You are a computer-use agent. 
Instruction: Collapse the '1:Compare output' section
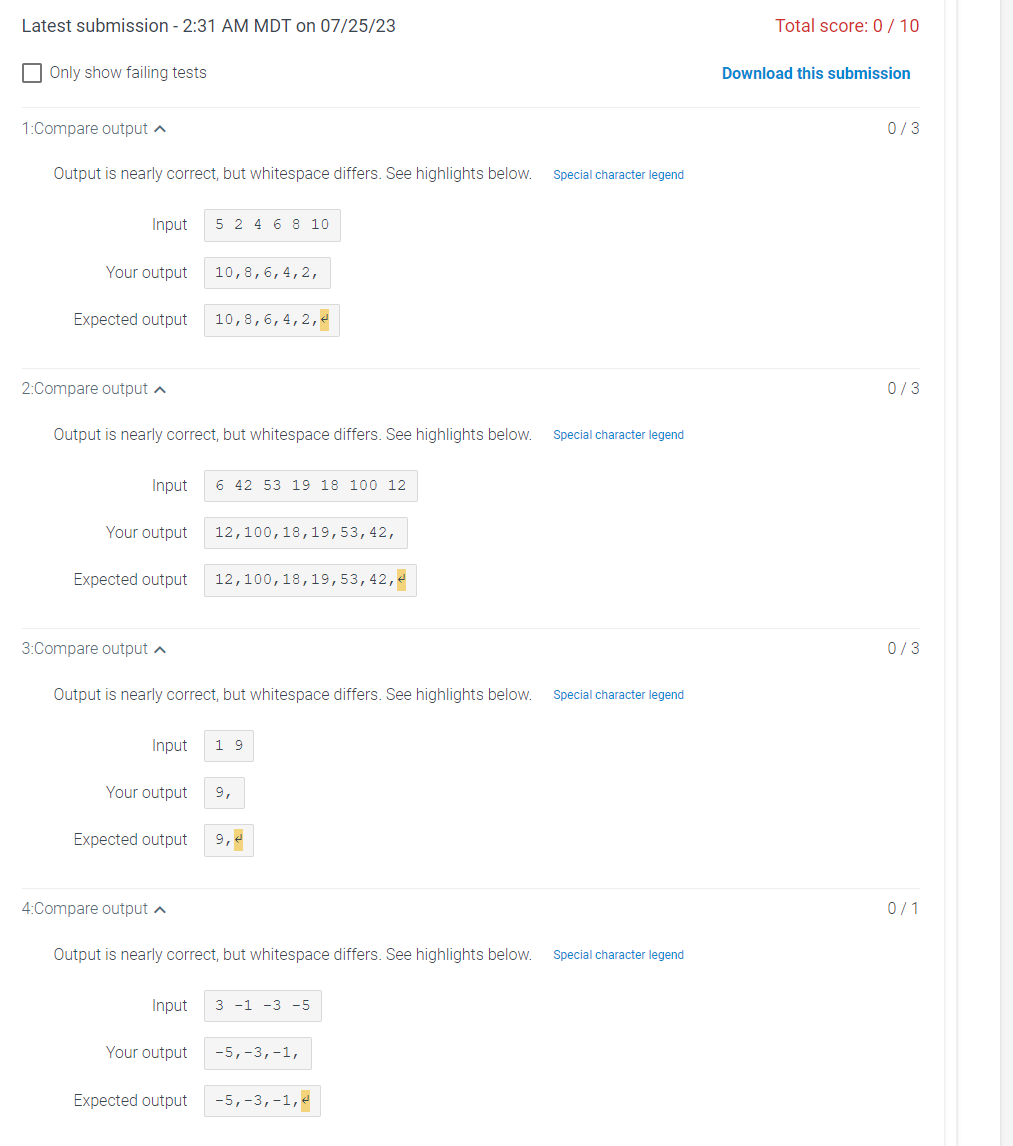click(x=160, y=127)
